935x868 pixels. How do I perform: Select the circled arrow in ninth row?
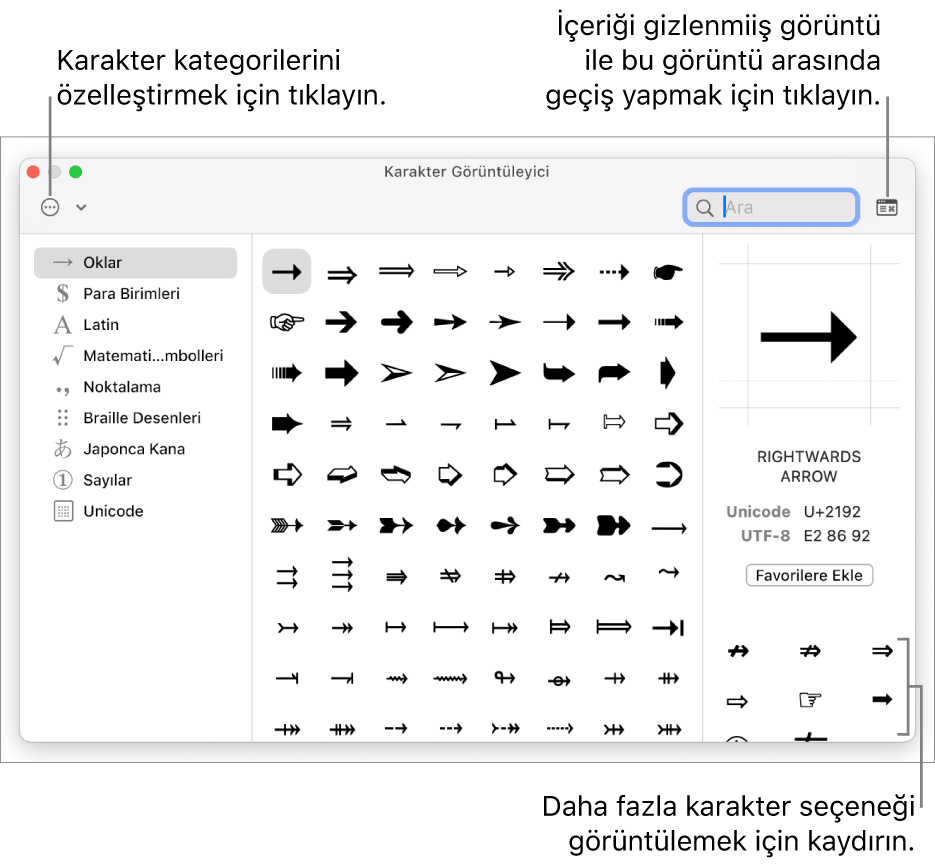[x=559, y=680]
